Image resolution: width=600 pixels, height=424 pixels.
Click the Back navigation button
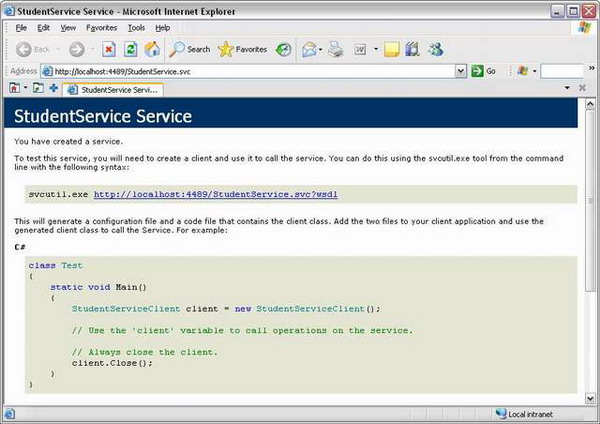(x=34, y=49)
